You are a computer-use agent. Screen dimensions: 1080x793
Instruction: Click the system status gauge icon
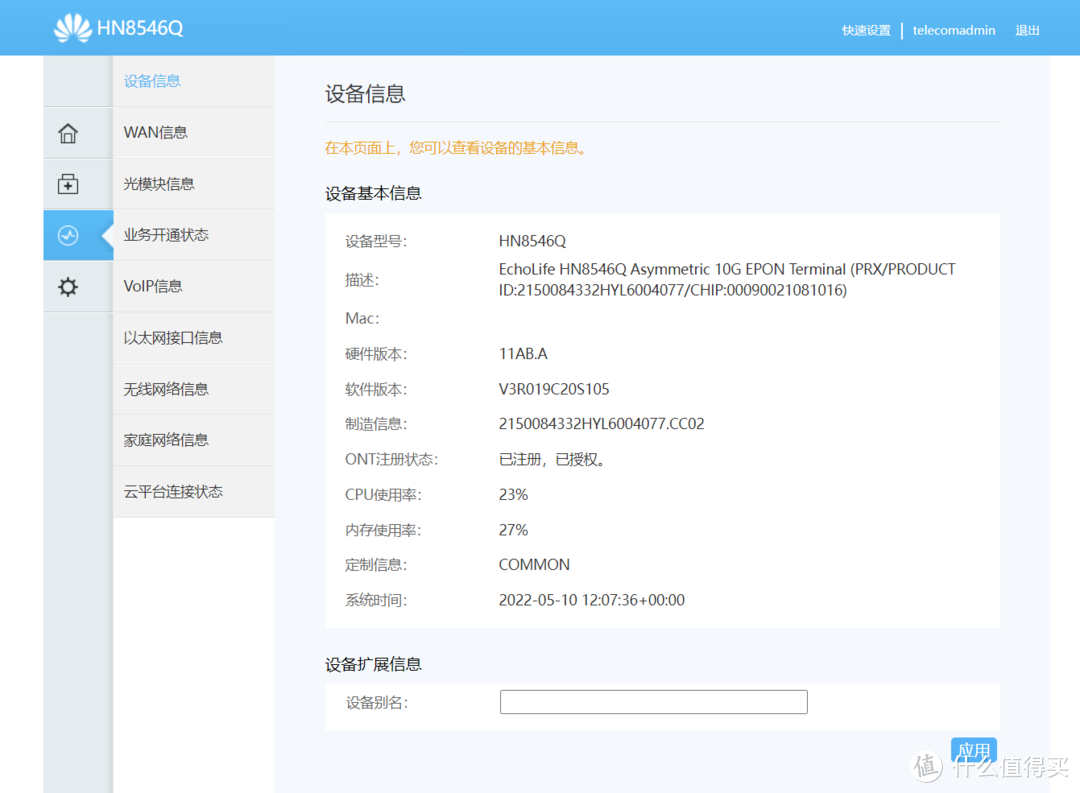(x=67, y=235)
